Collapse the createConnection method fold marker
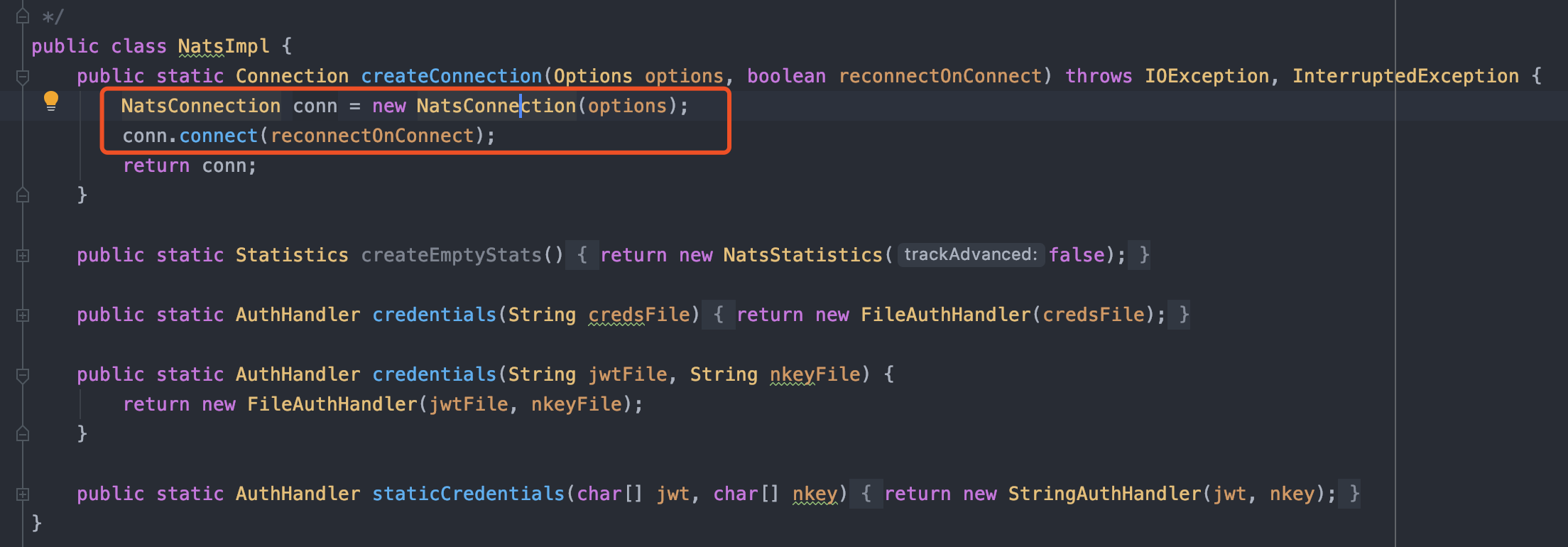Viewport: 1568px width, 547px height. [x=23, y=77]
